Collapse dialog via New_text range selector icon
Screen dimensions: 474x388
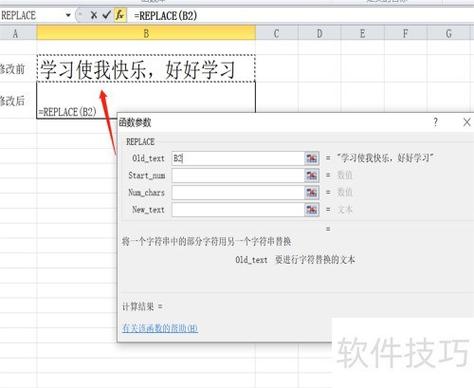[x=312, y=210]
